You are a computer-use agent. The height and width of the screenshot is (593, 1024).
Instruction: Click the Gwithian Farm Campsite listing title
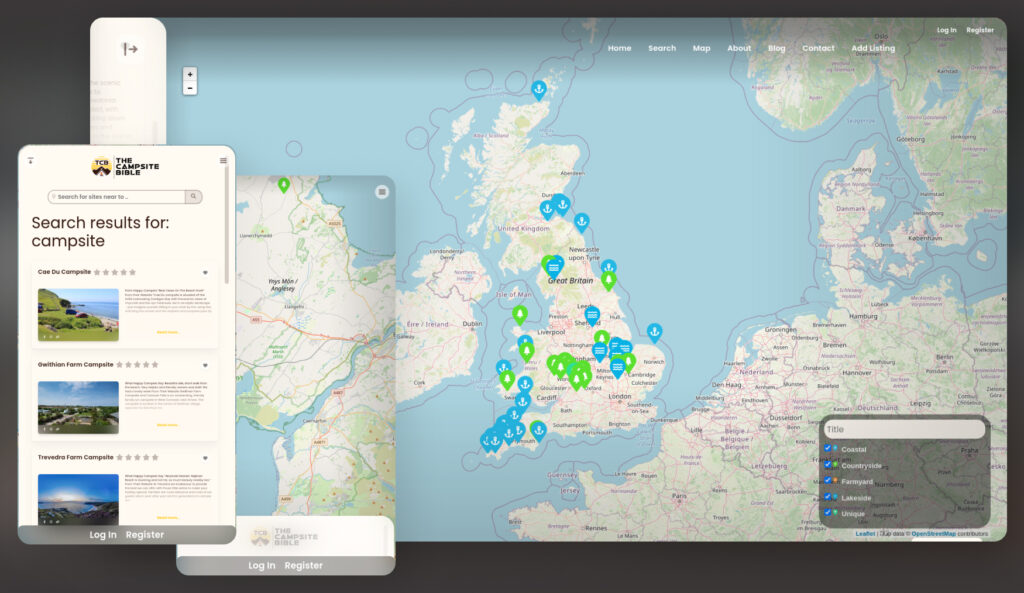76,365
